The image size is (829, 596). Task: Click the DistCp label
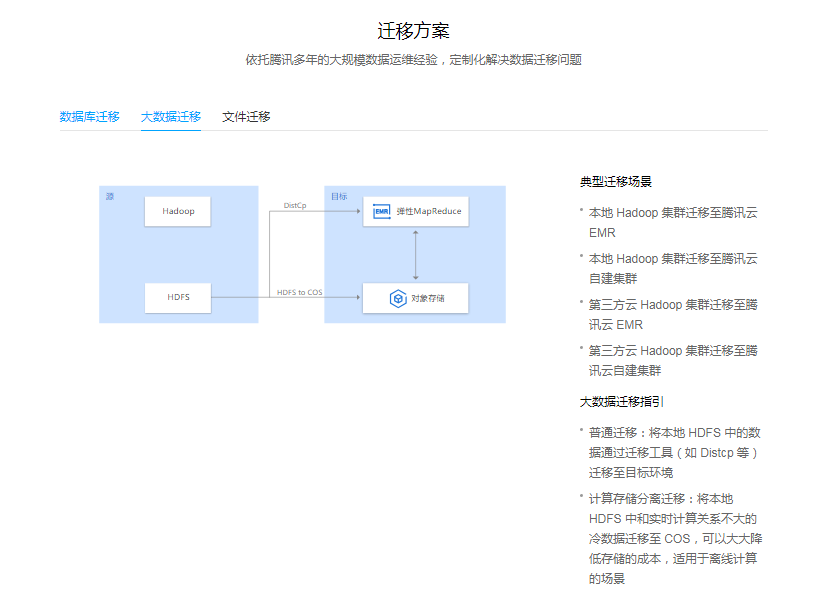tap(295, 205)
